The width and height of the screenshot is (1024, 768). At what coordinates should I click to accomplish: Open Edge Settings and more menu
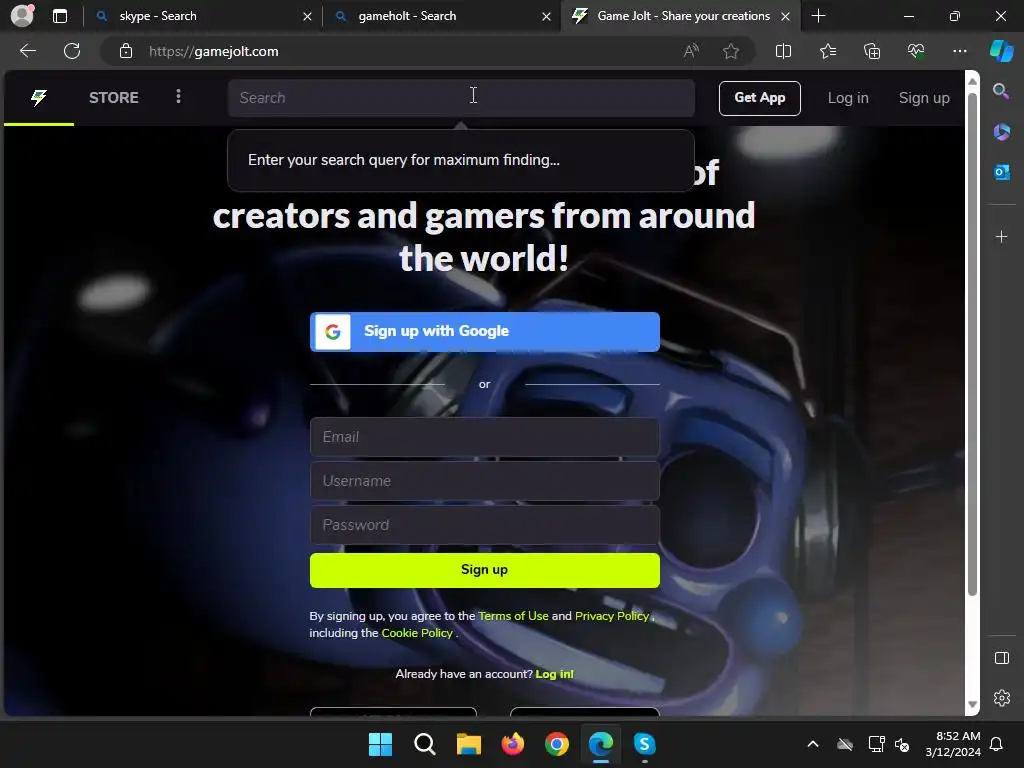point(959,51)
